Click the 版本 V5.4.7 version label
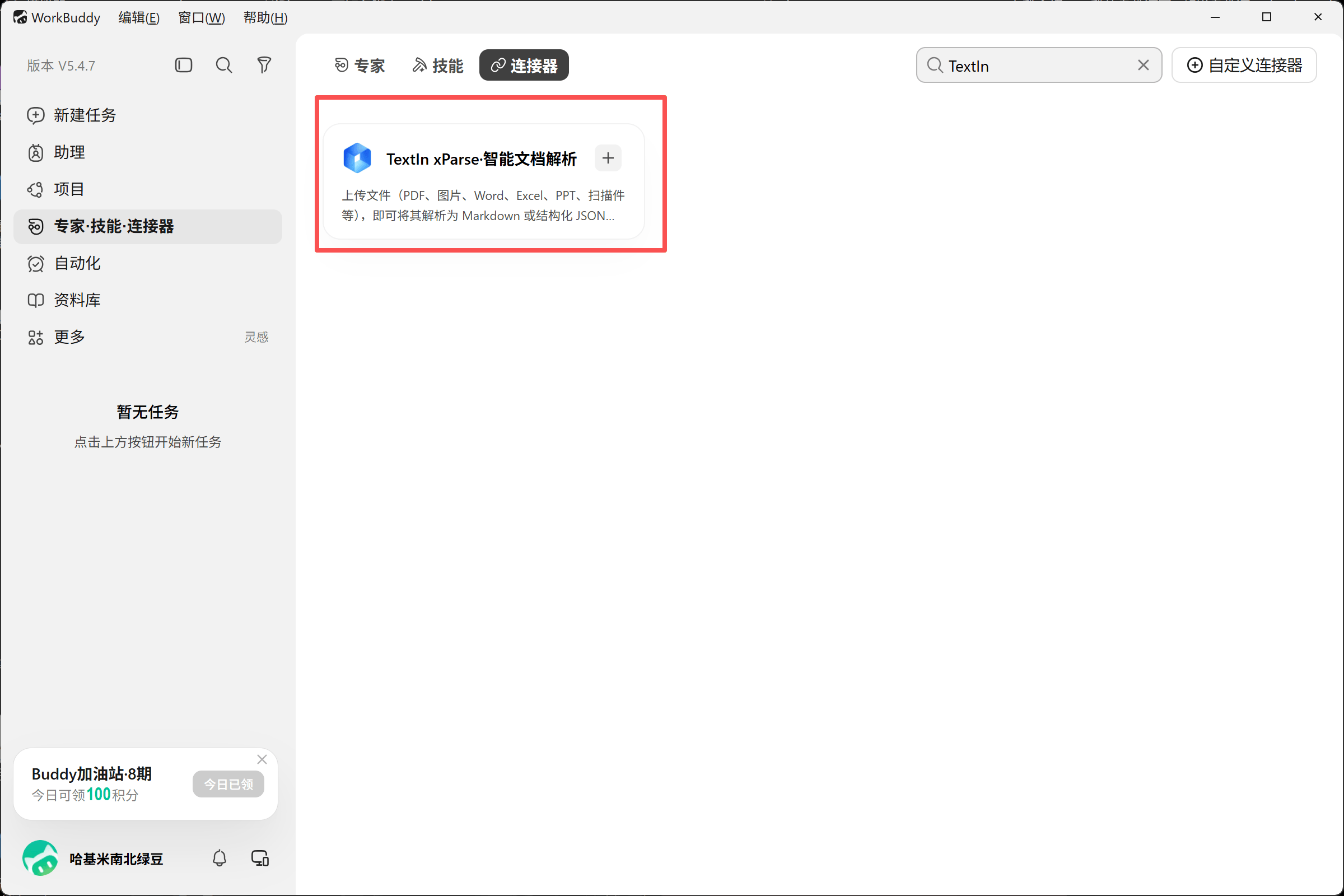 [61, 66]
